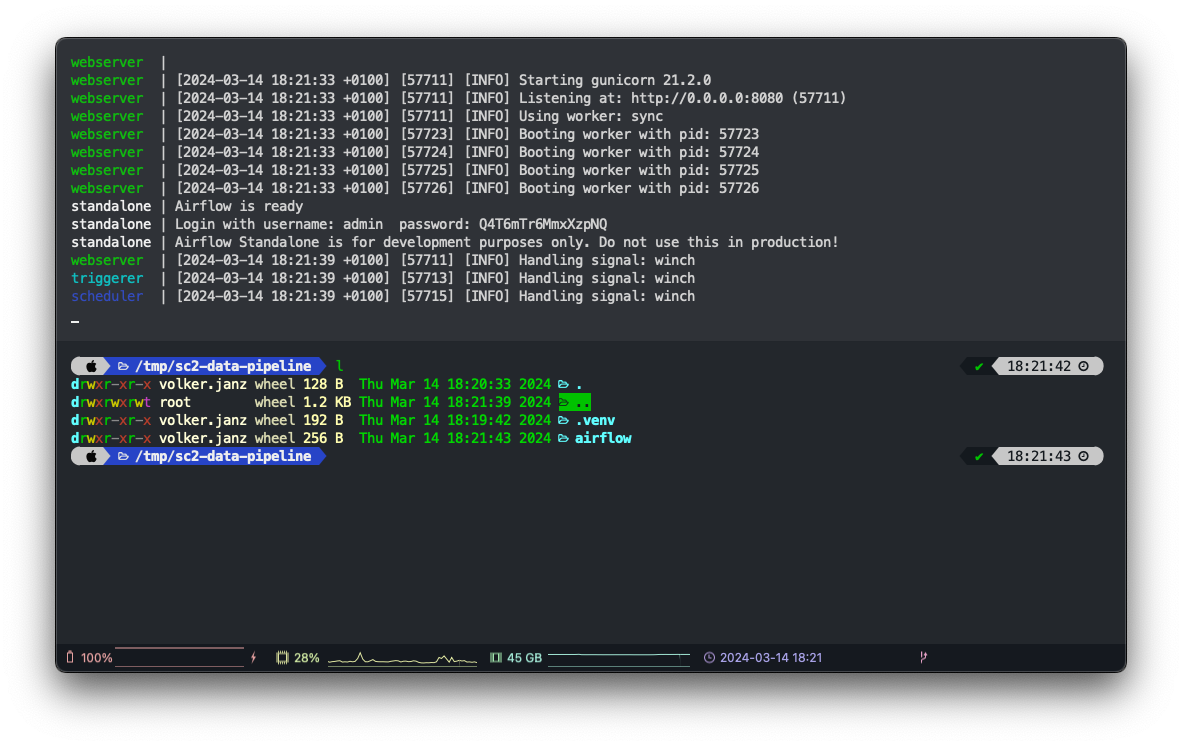Click the clock icon after 18:21:42 timestamp
Image resolution: width=1182 pixels, height=746 pixels.
[x=1083, y=366]
